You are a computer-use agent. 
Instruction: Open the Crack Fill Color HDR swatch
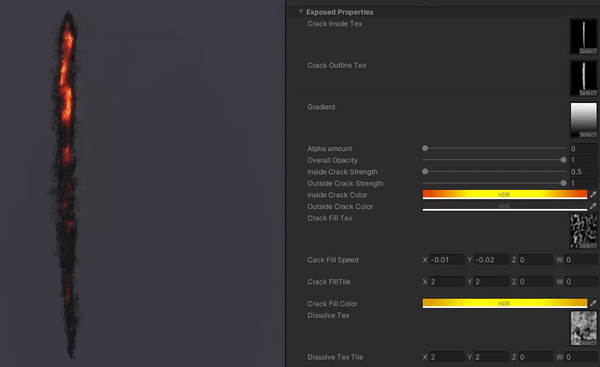505,303
